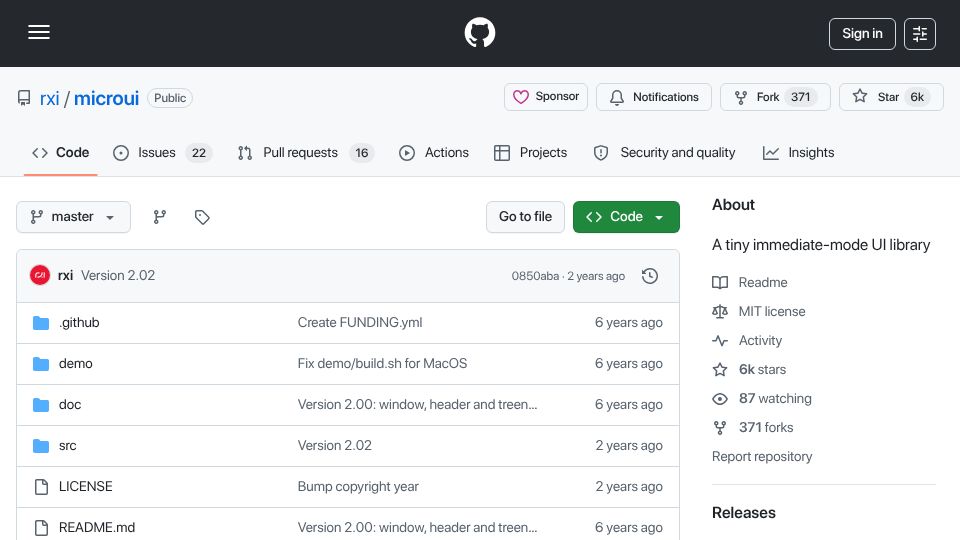Click the Pull requests count badge 16

point(362,153)
